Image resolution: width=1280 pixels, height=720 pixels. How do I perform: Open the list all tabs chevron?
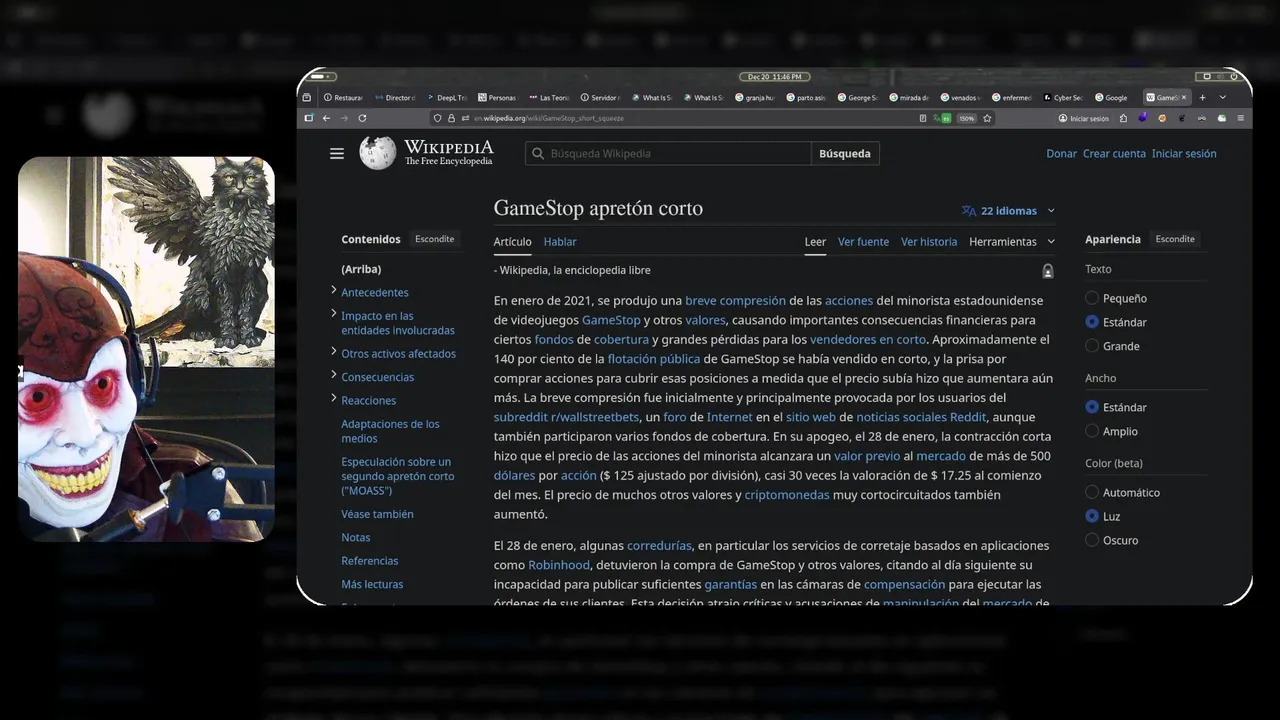(1222, 97)
